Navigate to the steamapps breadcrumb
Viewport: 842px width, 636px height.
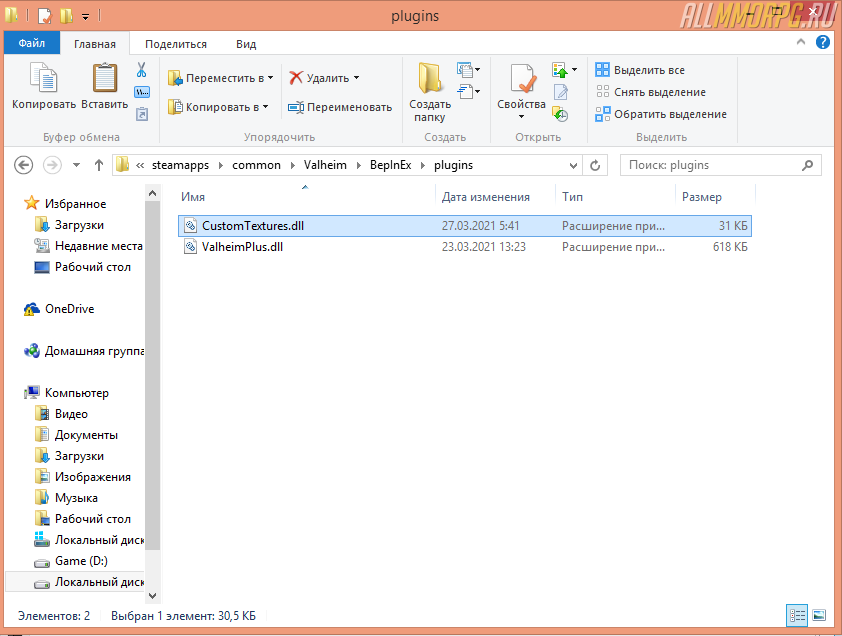click(180, 165)
